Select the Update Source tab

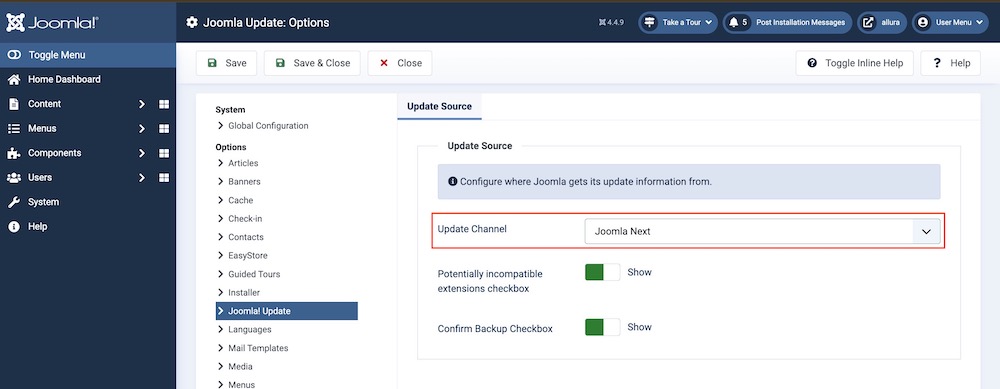tap(439, 106)
